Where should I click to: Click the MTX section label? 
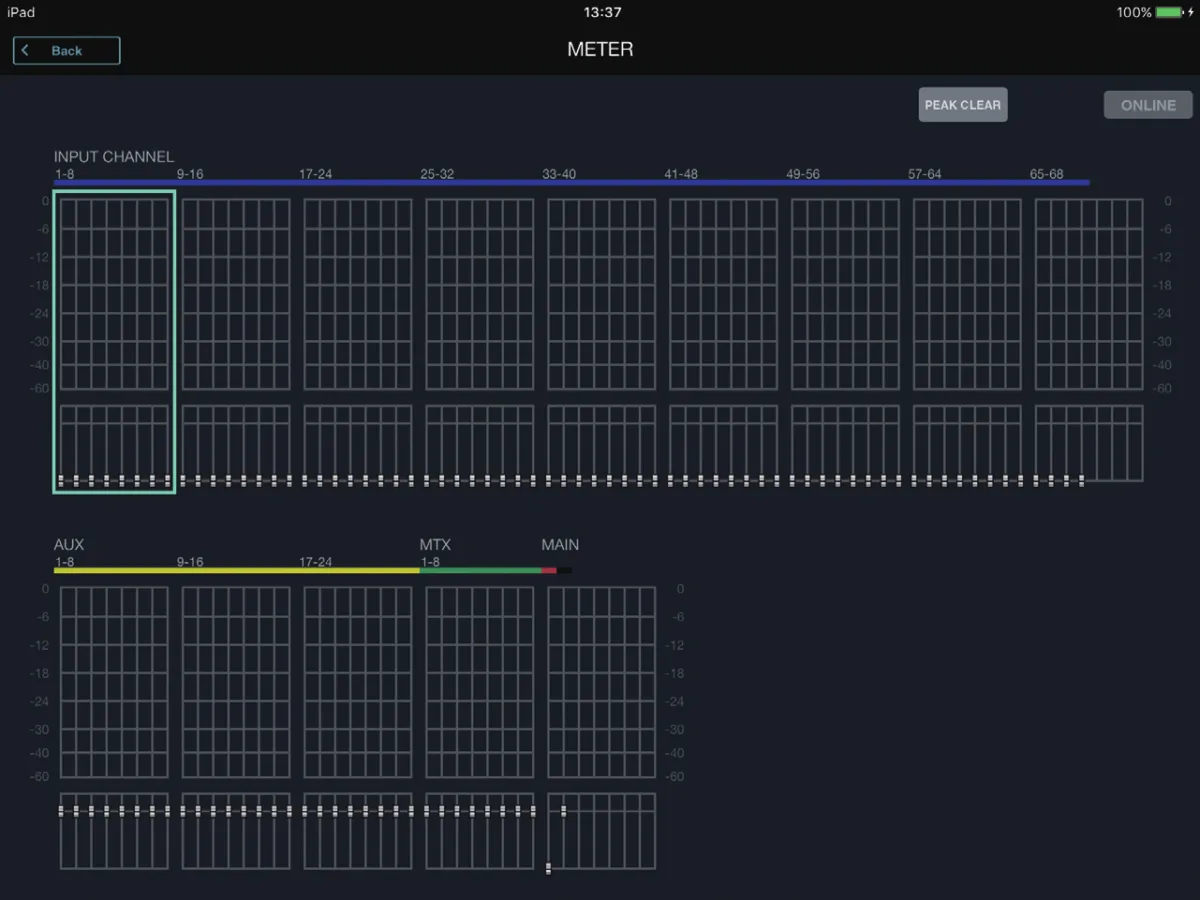tap(435, 545)
